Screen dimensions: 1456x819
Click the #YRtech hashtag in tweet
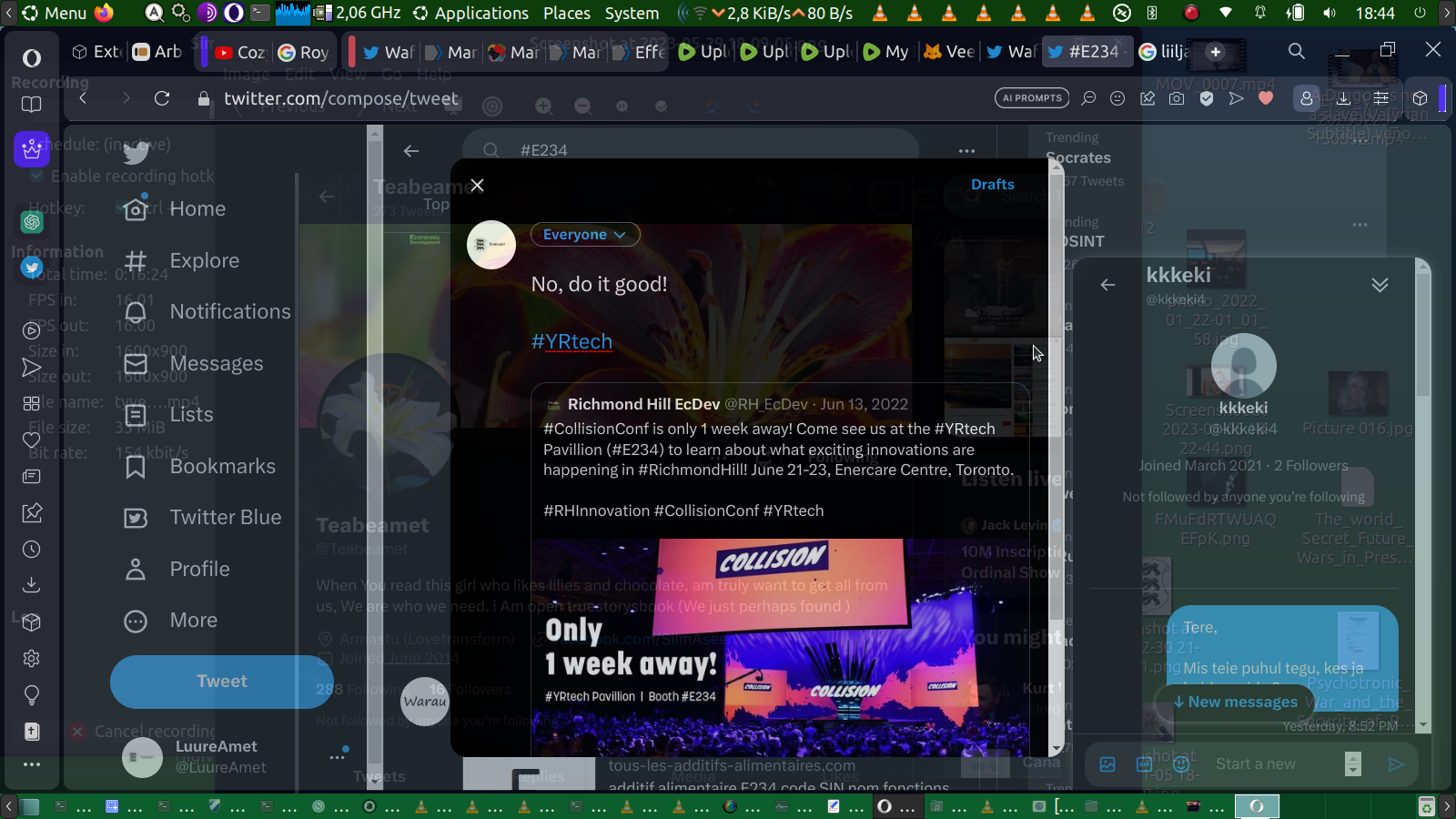571,342
